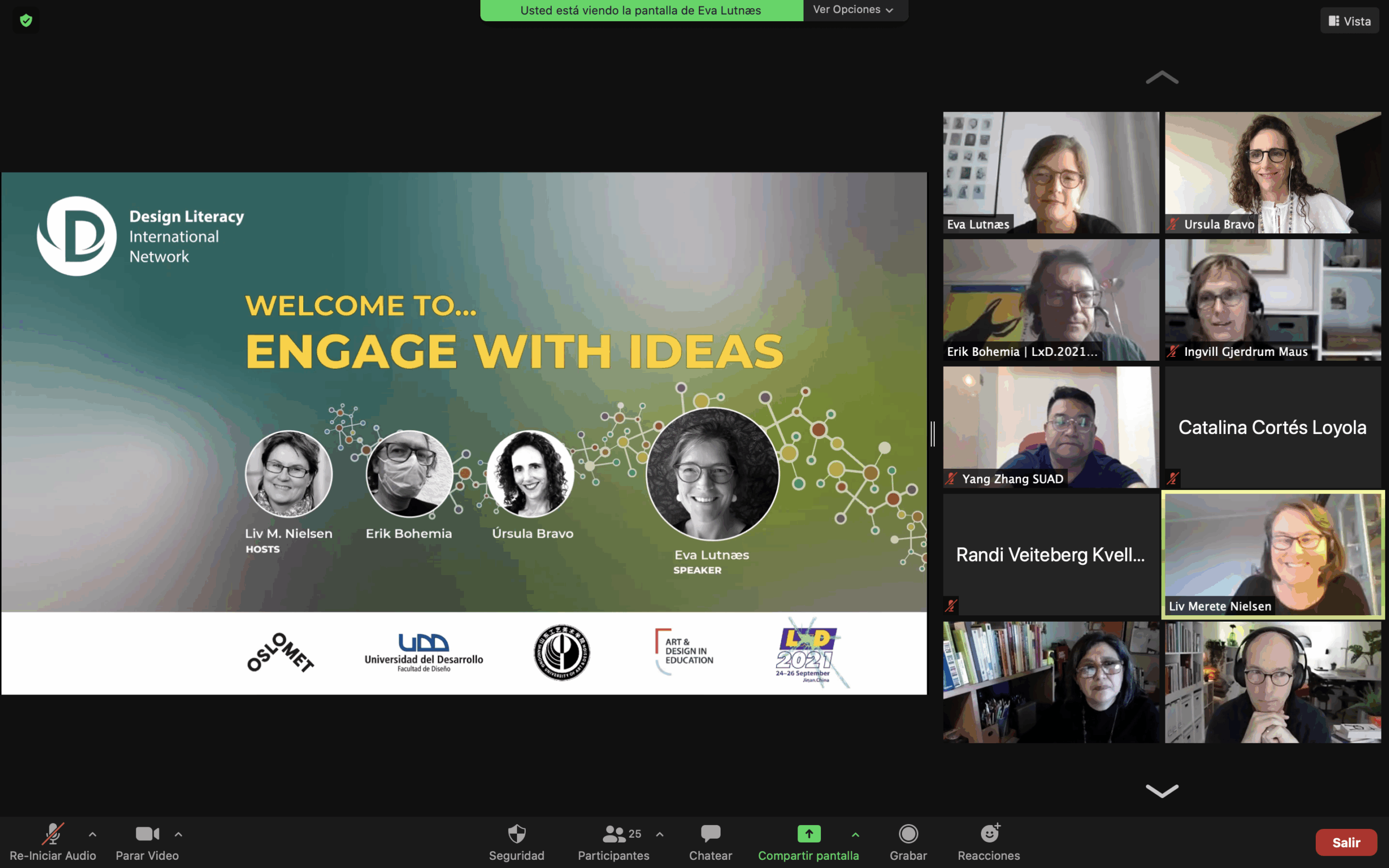The height and width of the screenshot is (868, 1389).
Task: Unmute using Re-Iniciar Audio microphone
Action: 52,834
